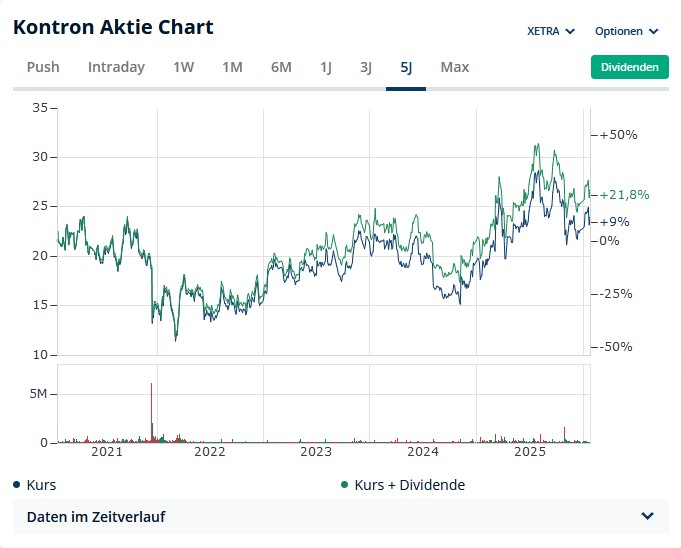Image resolution: width=681 pixels, height=548 pixels.
Task: Open the Optionen dropdown menu
Action: tap(626, 31)
